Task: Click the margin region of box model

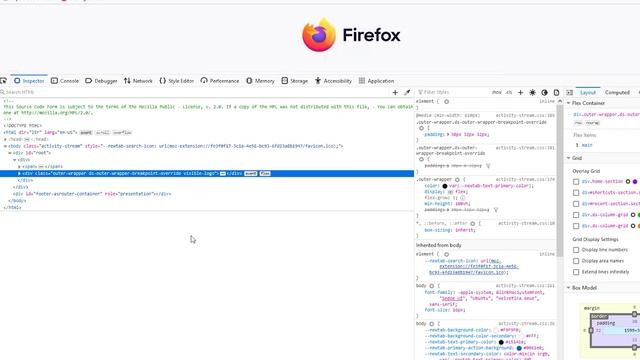Action: [591, 308]
